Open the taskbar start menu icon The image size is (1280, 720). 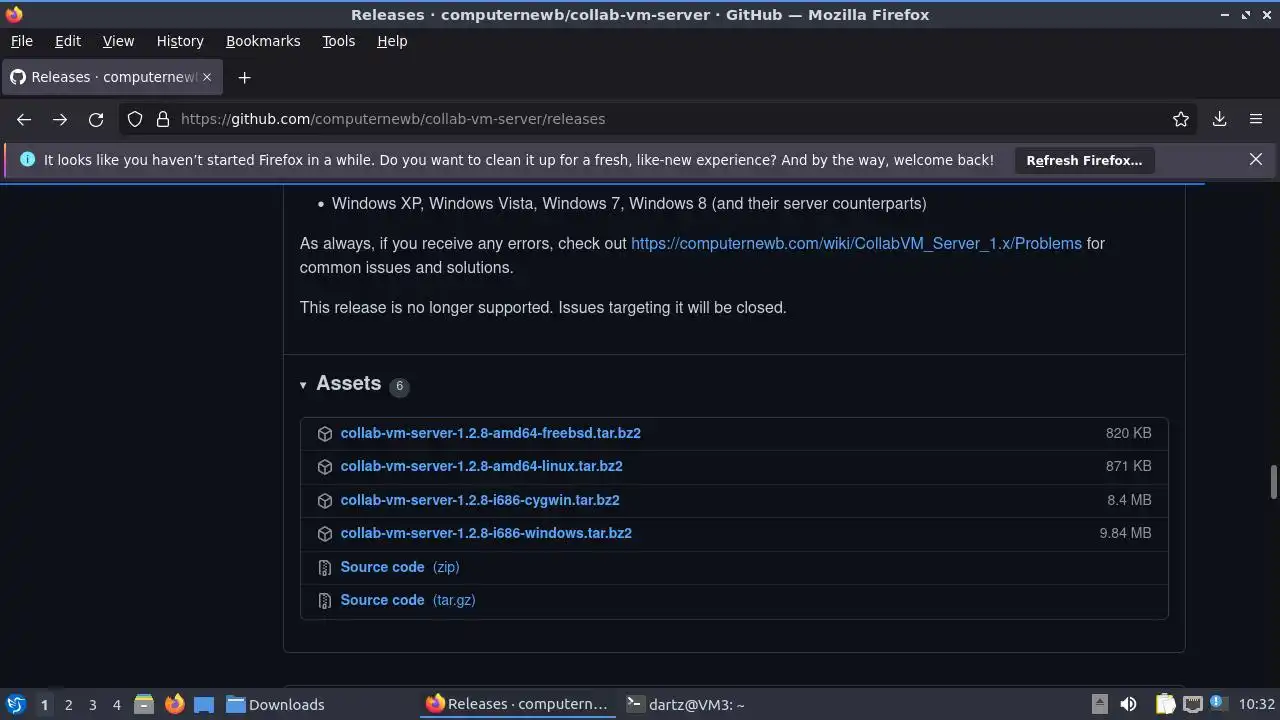tap(15, 705)
